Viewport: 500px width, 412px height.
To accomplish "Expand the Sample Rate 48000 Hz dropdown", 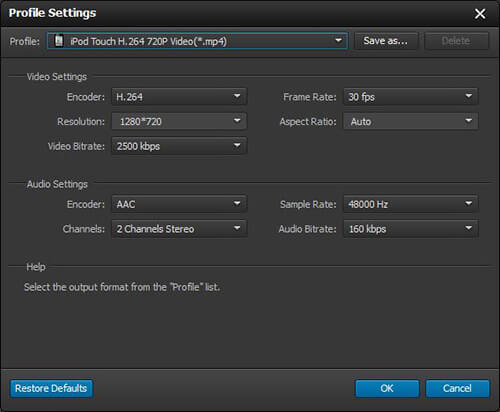I will pos(411,204).
